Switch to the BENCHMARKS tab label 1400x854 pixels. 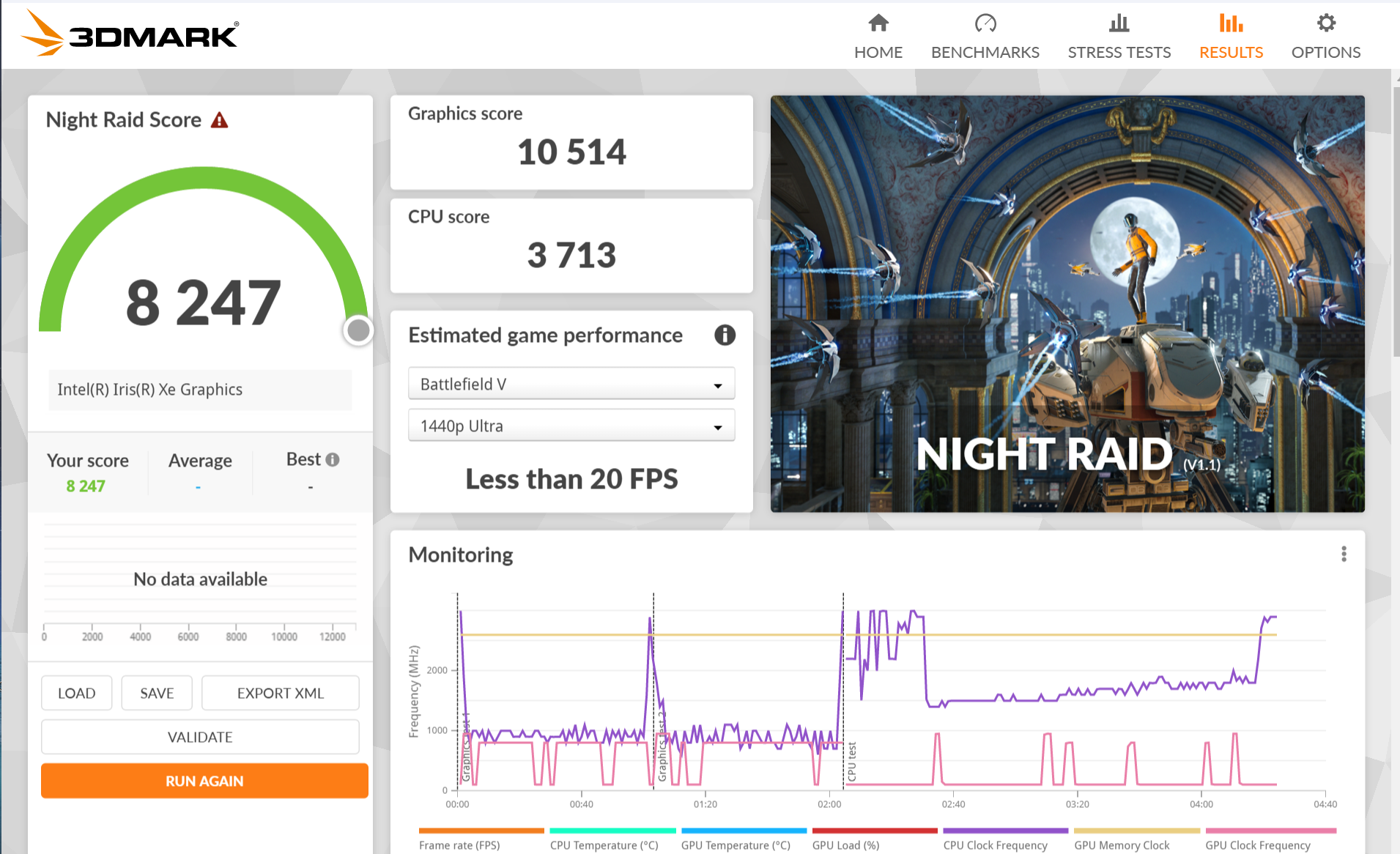(985, 52)
